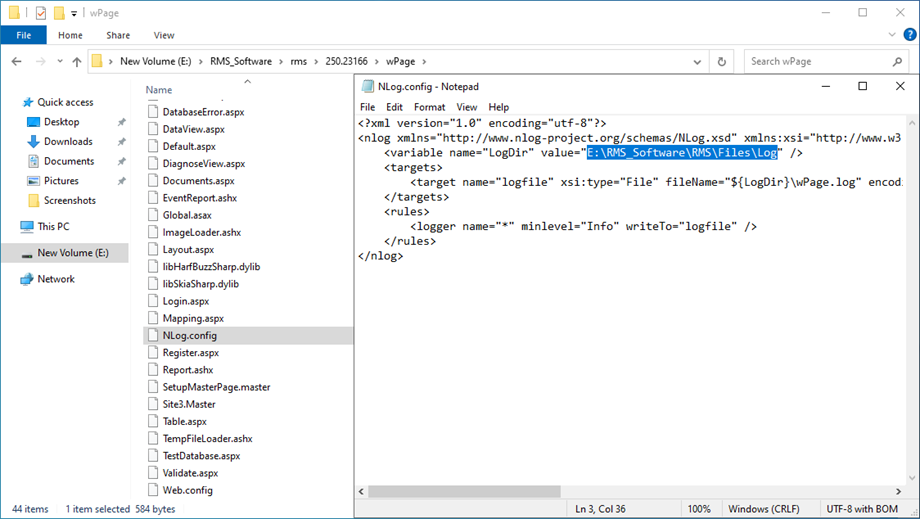Sort by the Name column header
Viewport: 920px width, 519px height.
click(x=159, y=90)
